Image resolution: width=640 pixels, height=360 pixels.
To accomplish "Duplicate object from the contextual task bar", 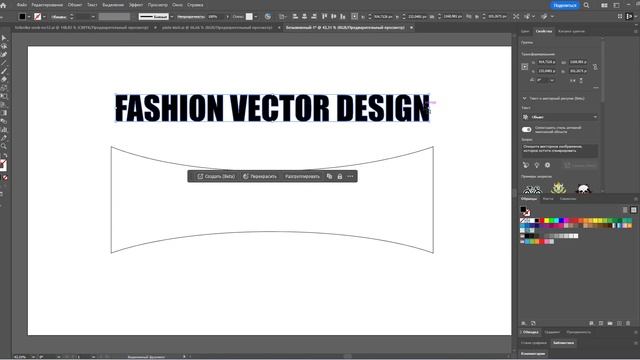I will (x=329, y=176).
